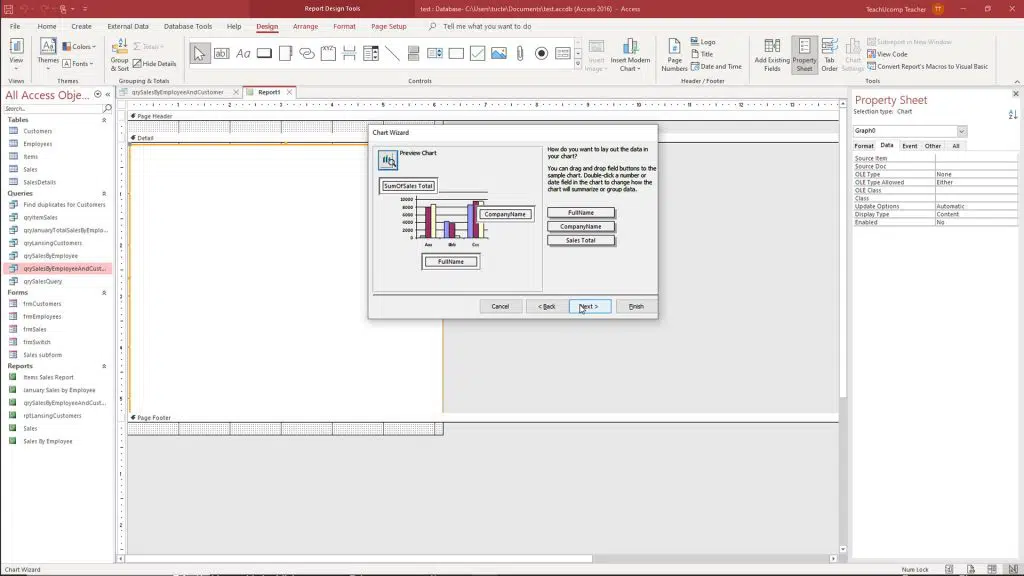This screenshot has height=576, width=1024.
Task: Choose the Select pointer tool in Controls
Action: (199, 53)
